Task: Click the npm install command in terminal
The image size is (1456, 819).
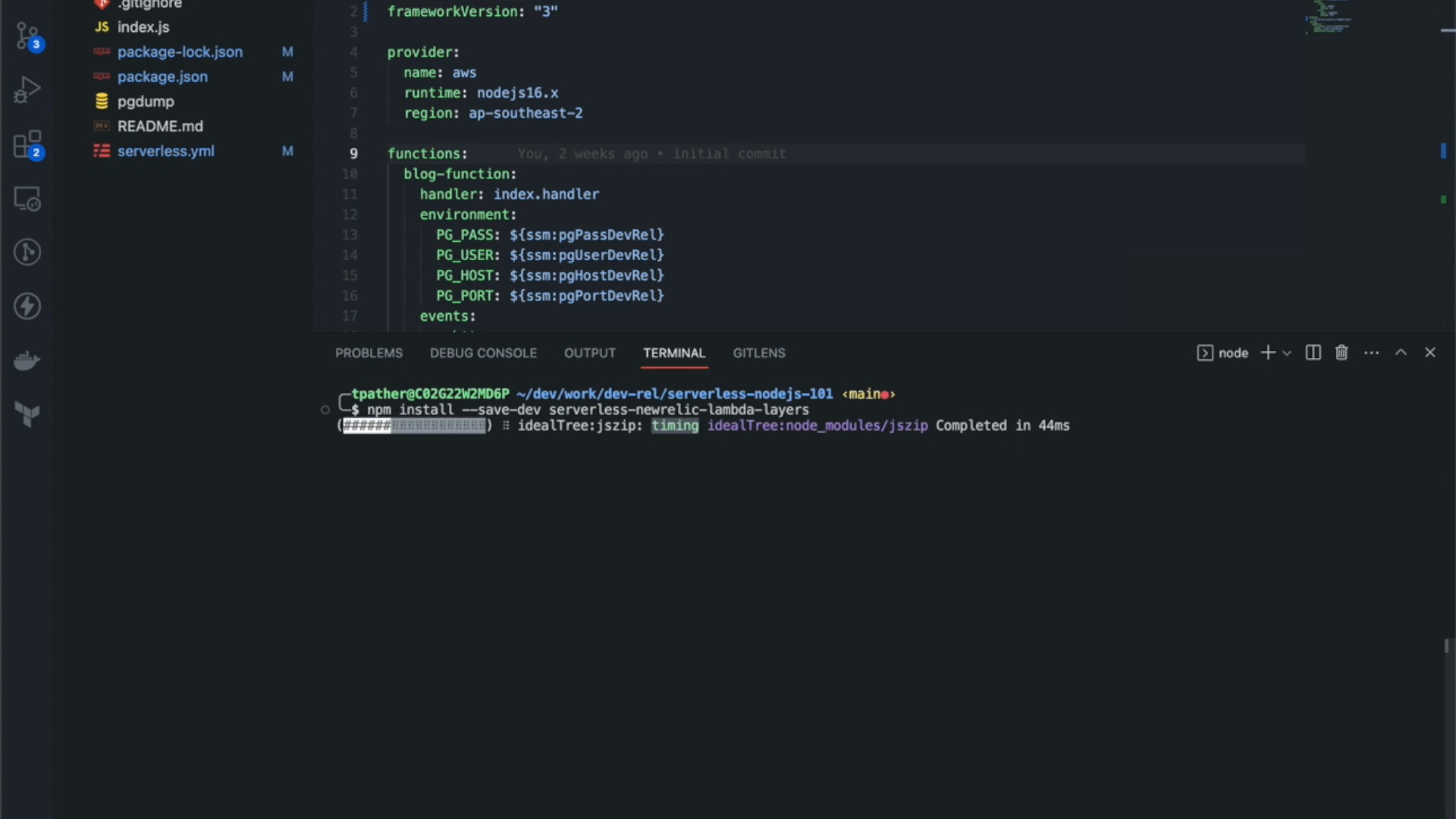Action: [x=588, y=410]
